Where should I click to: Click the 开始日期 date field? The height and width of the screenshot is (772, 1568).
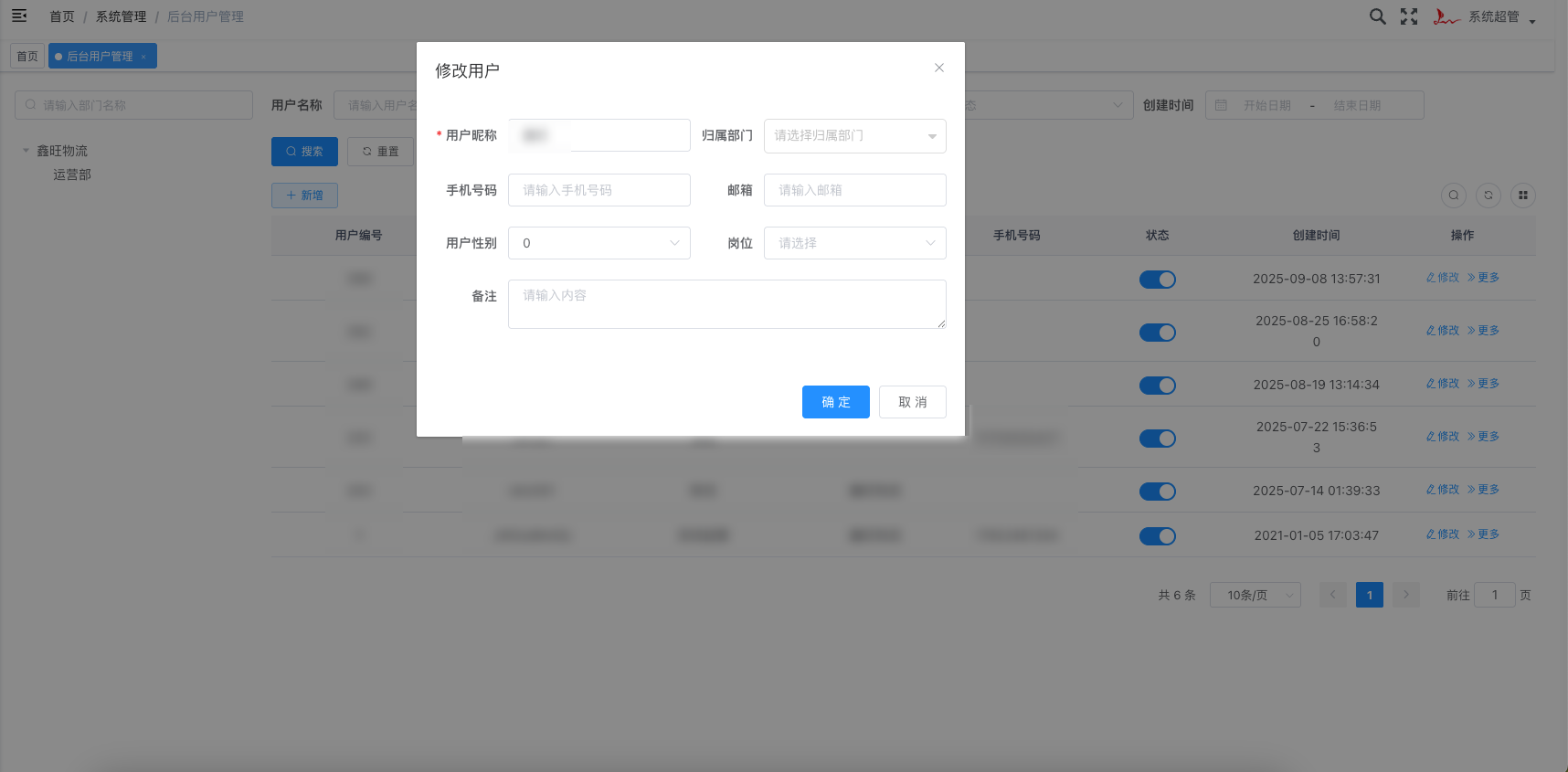(1267, 106)
